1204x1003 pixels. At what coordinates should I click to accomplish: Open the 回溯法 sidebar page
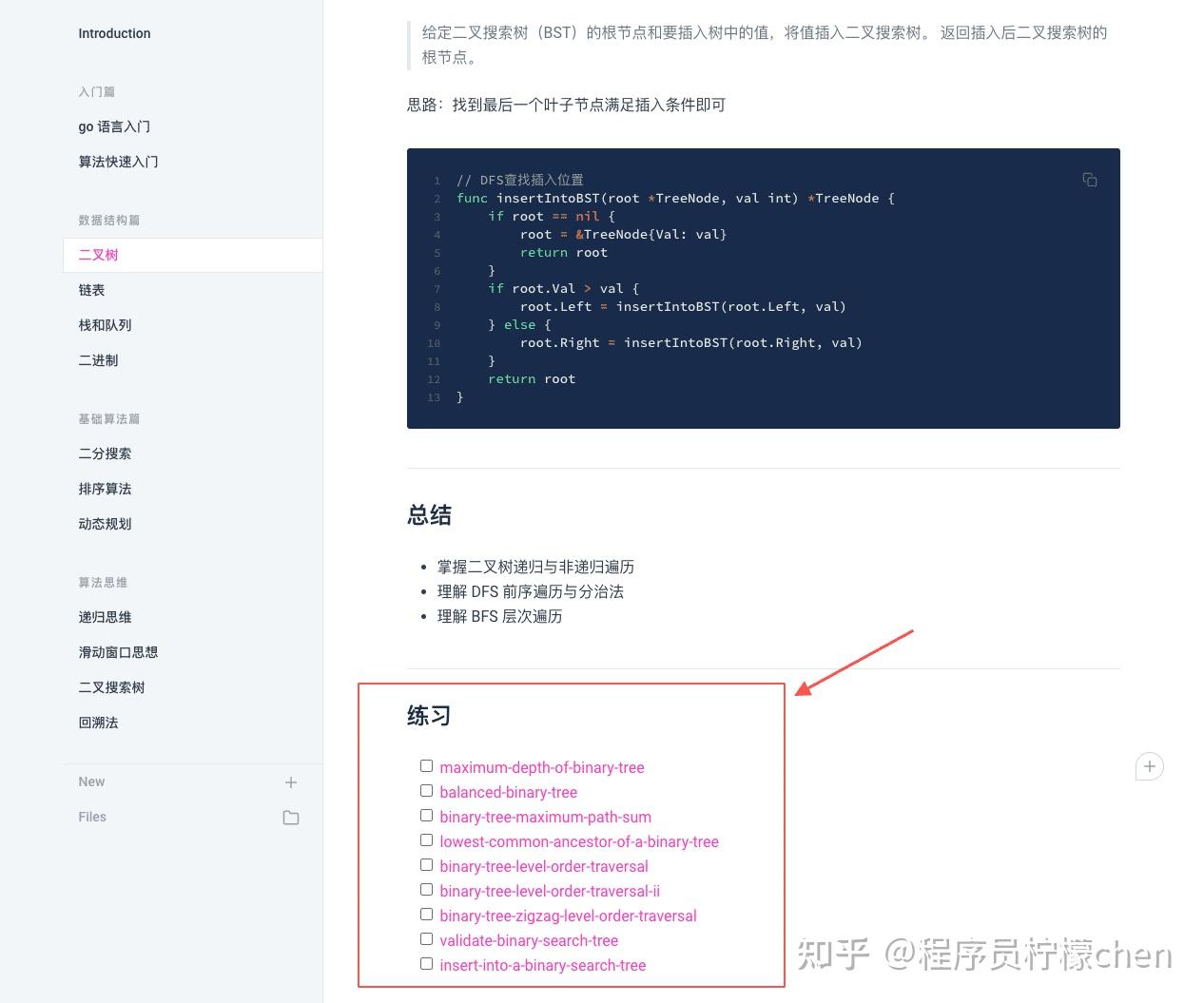click(x=98, y=723)
